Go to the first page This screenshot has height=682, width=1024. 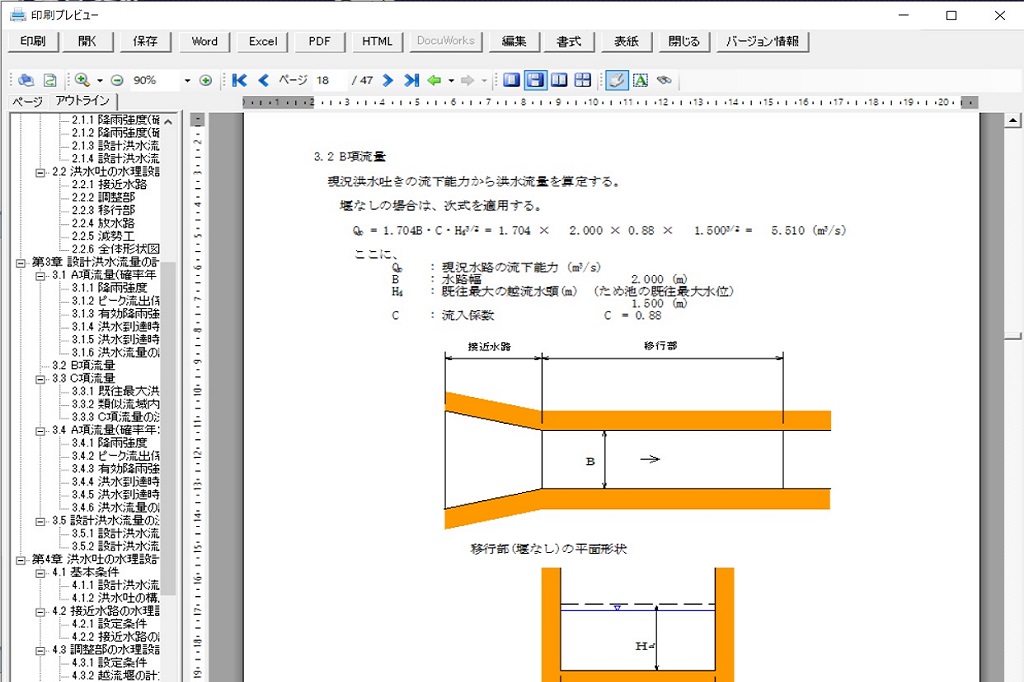pos(240,80)
